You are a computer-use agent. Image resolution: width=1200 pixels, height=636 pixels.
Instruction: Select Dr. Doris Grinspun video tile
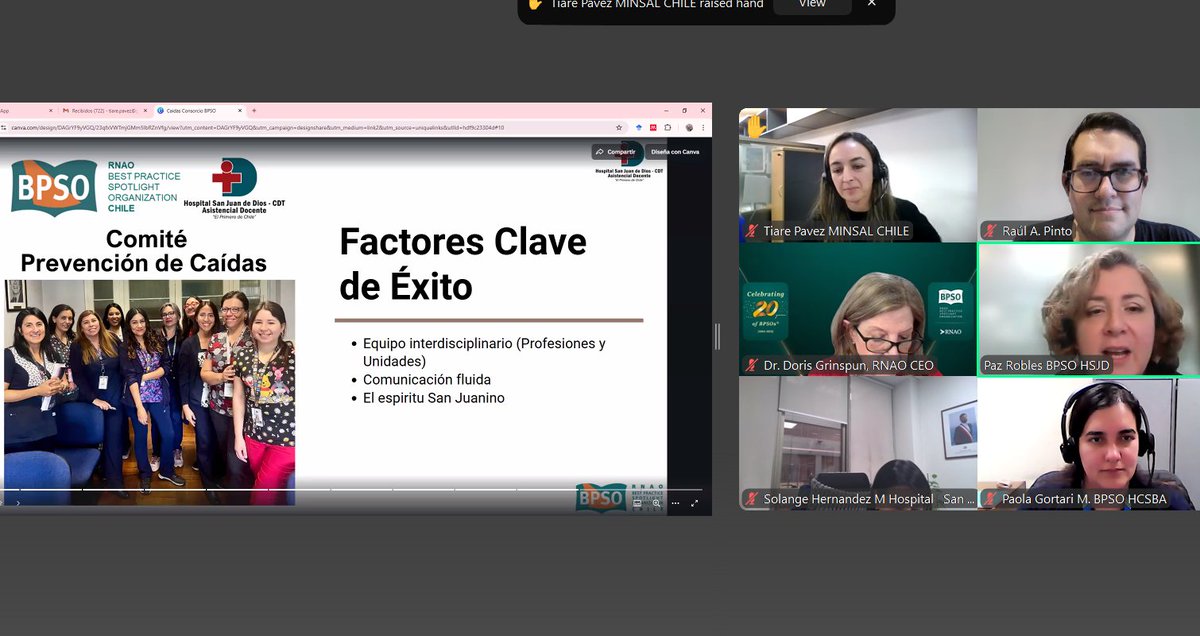858,309
